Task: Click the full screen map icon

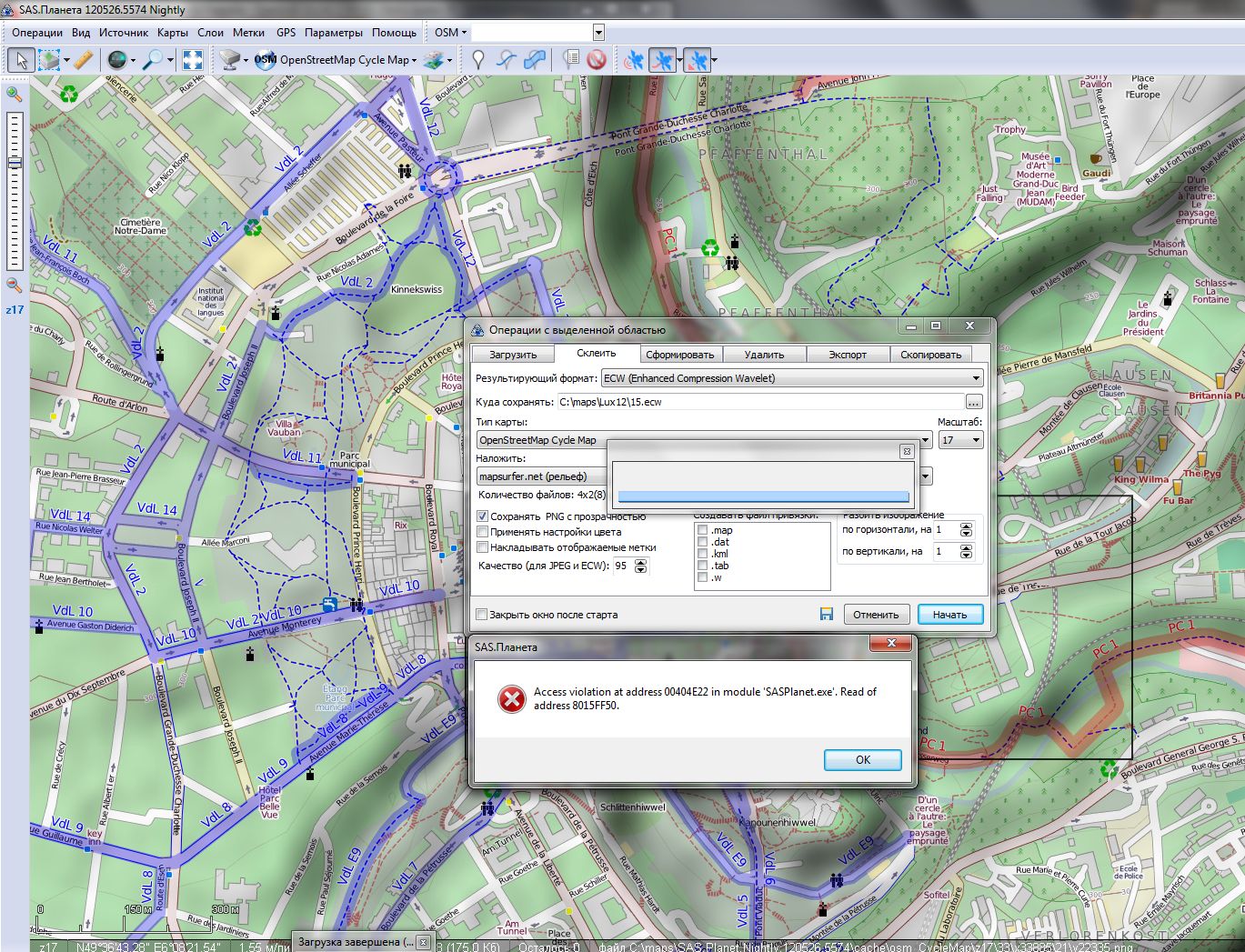Action: pyautogui.click(x=192, y=60)
